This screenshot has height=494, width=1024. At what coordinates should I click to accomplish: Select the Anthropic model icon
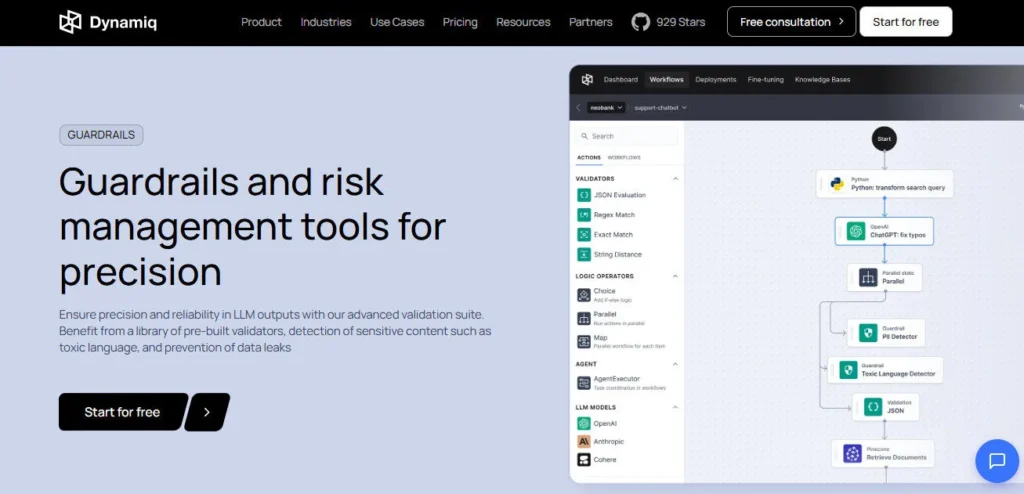point(584,442)
